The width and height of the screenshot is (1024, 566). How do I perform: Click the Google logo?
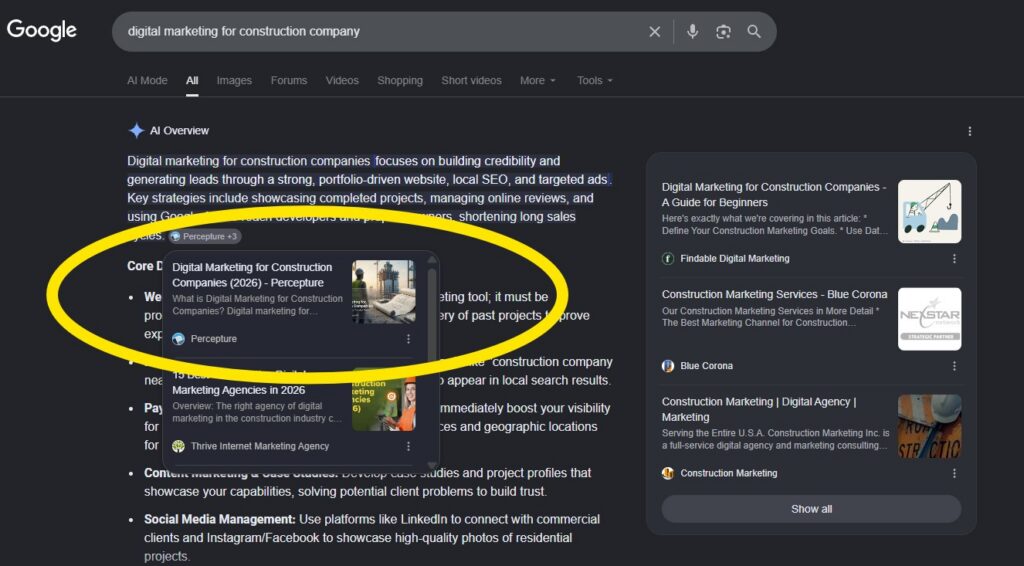42,29
